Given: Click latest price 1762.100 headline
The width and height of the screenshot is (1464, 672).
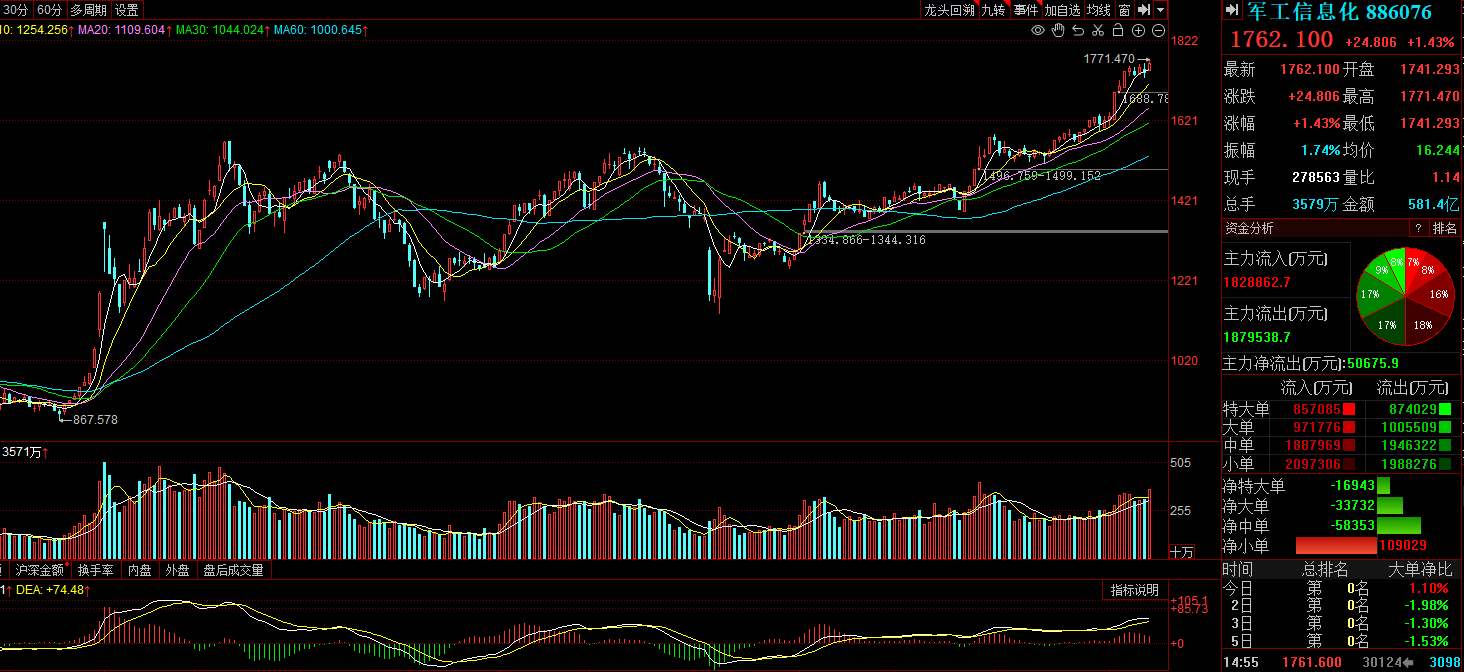Looking at the screenshot, I should [1281, 40].
